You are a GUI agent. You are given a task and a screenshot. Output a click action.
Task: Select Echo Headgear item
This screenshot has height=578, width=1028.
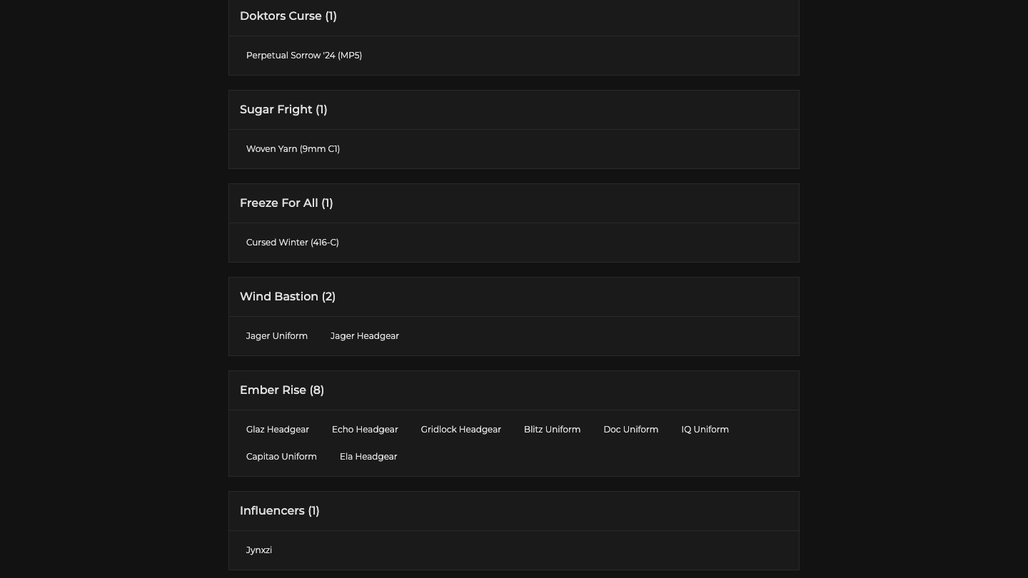click(x=365, y=429)
